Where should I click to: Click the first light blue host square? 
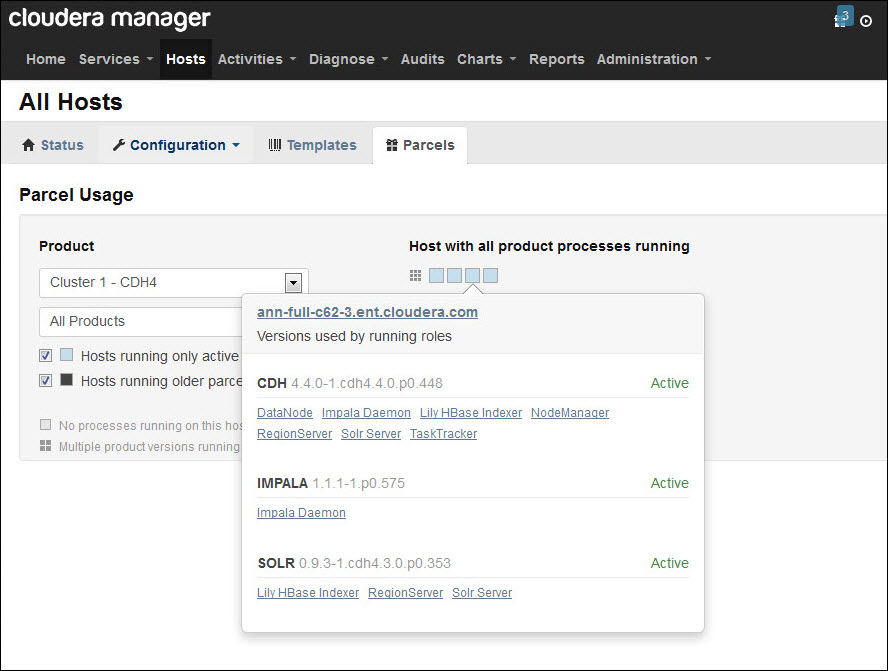pyautogui.click(x=436, y=276)
